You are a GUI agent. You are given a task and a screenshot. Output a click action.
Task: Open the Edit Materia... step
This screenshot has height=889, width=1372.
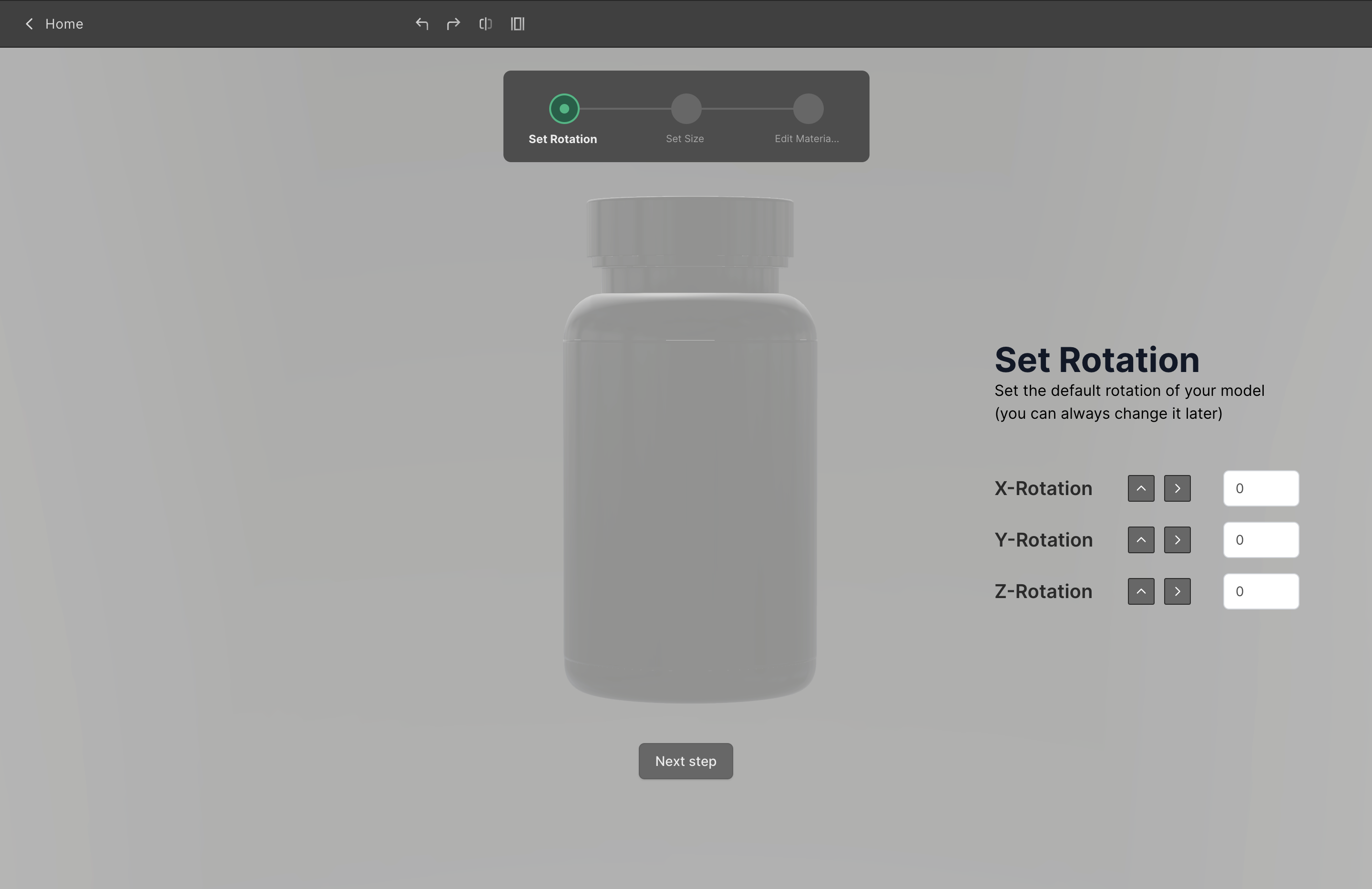(x=808, y=108)
